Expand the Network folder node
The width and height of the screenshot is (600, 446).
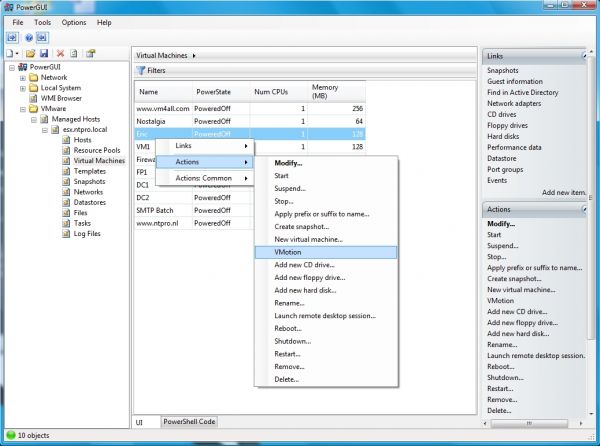tap(23, 78)
